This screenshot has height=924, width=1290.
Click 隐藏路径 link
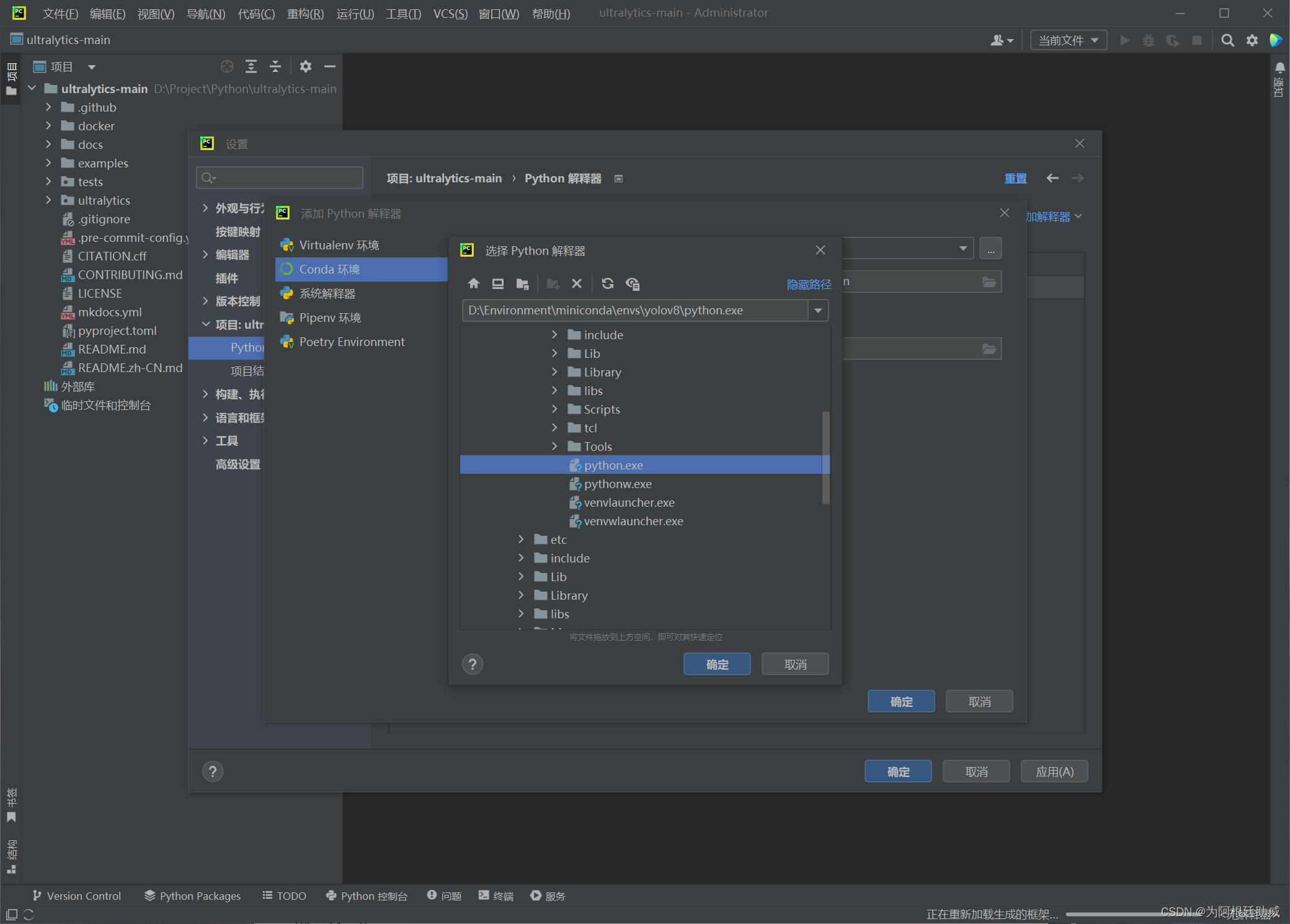point(808,284)
